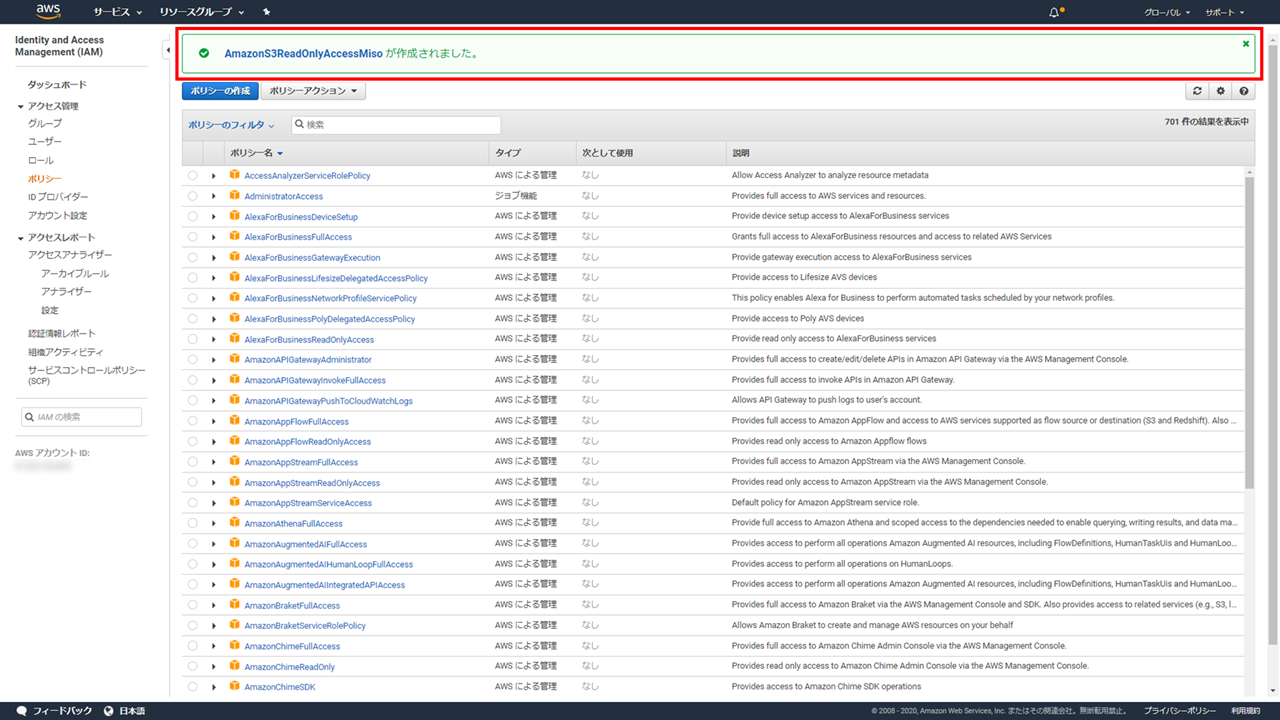Open the help question mark icon
The width and height of the screenshot is (1280, 720).
[1244, 91]
